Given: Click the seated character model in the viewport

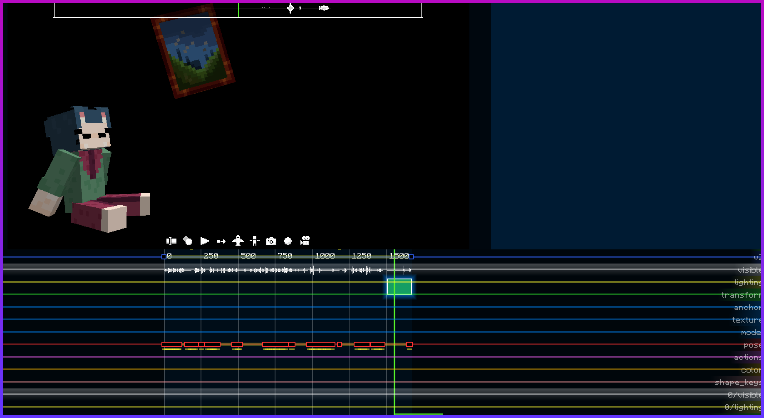Looking at the screenshot, I should (89, 169).
